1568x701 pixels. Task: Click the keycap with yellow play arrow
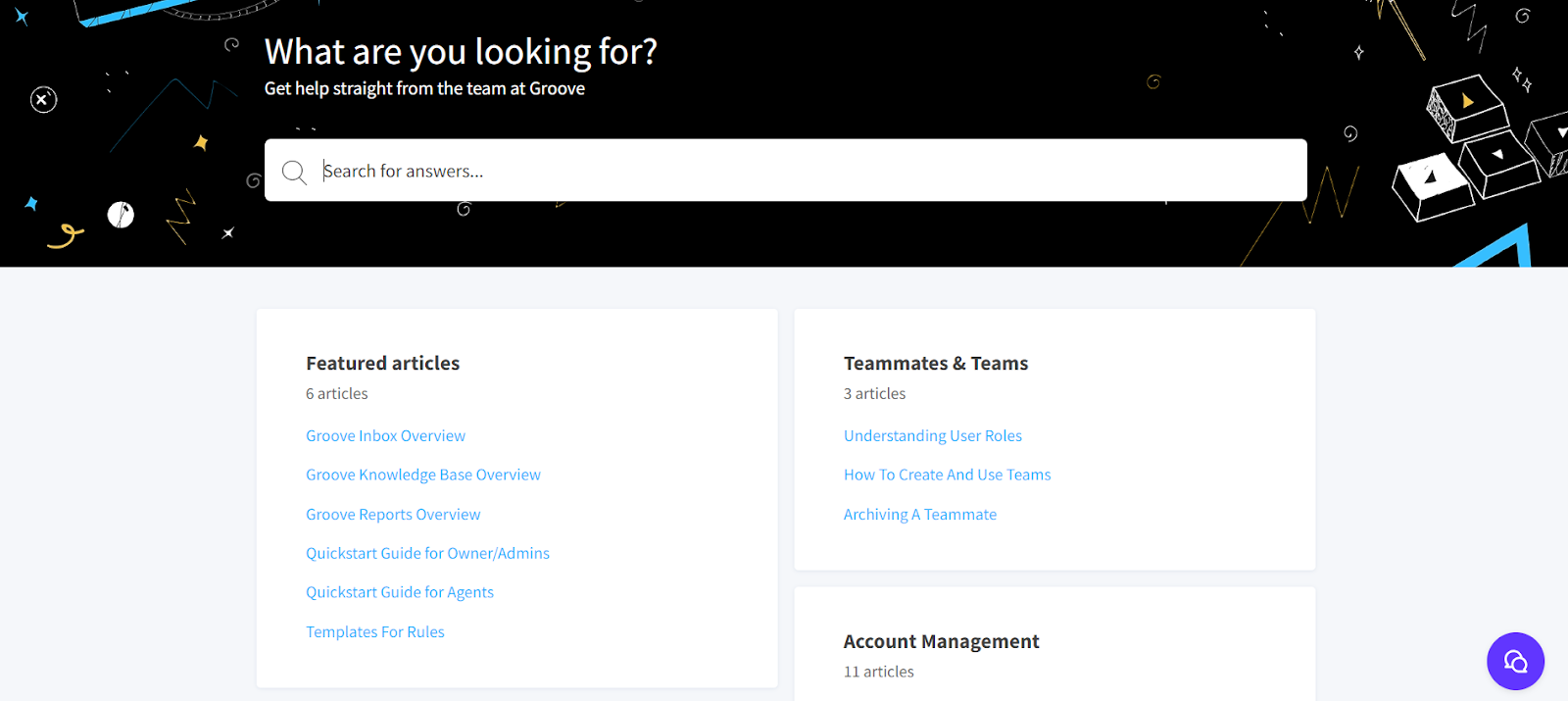tap(1466, 104)
